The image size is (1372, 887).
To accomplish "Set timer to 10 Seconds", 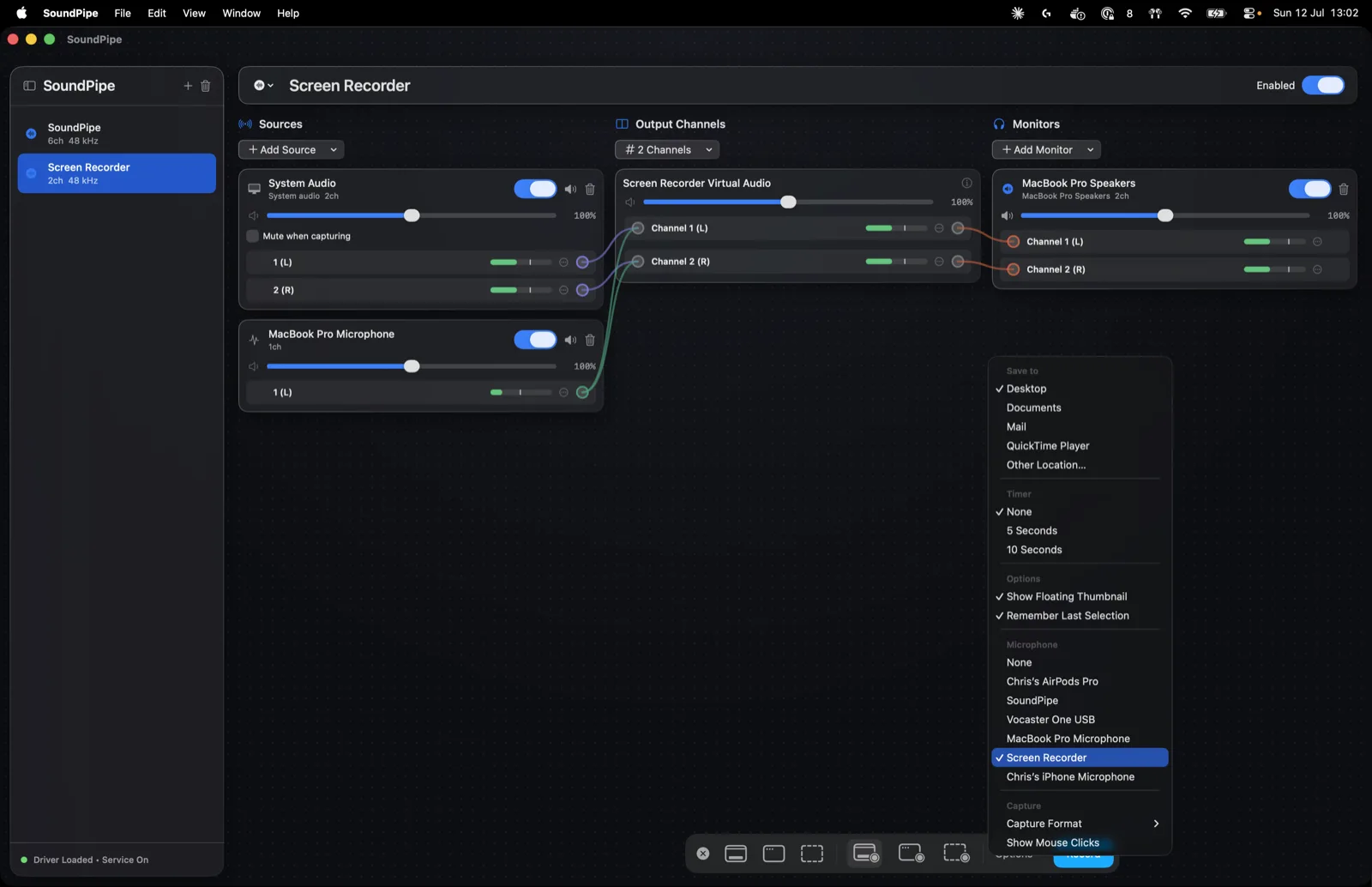I will click(x=1034, y=549).
